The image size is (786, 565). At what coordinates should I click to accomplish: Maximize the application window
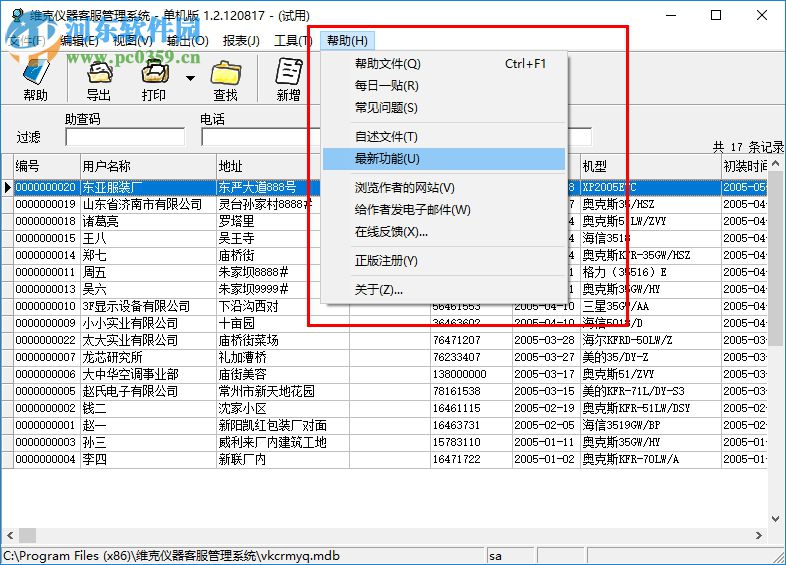[716, 16]
